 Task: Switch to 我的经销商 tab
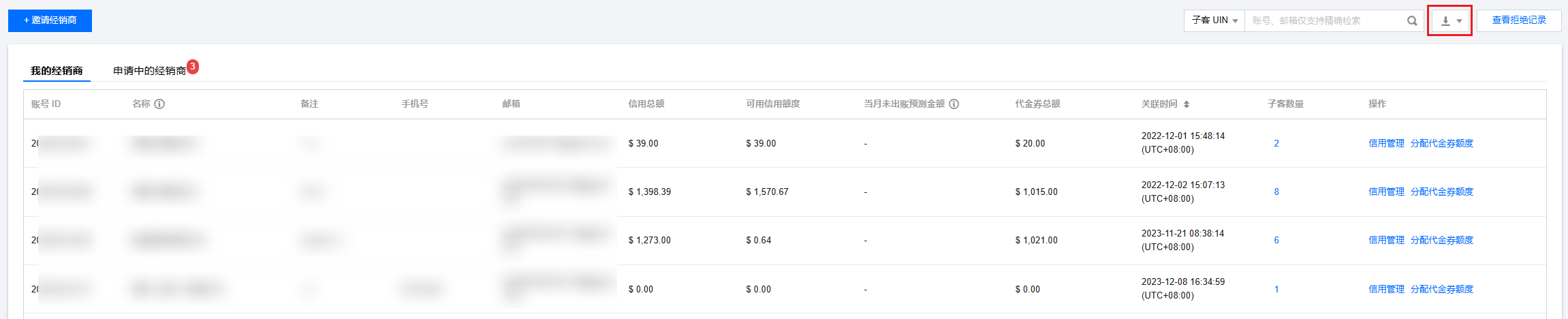[57, 71]
